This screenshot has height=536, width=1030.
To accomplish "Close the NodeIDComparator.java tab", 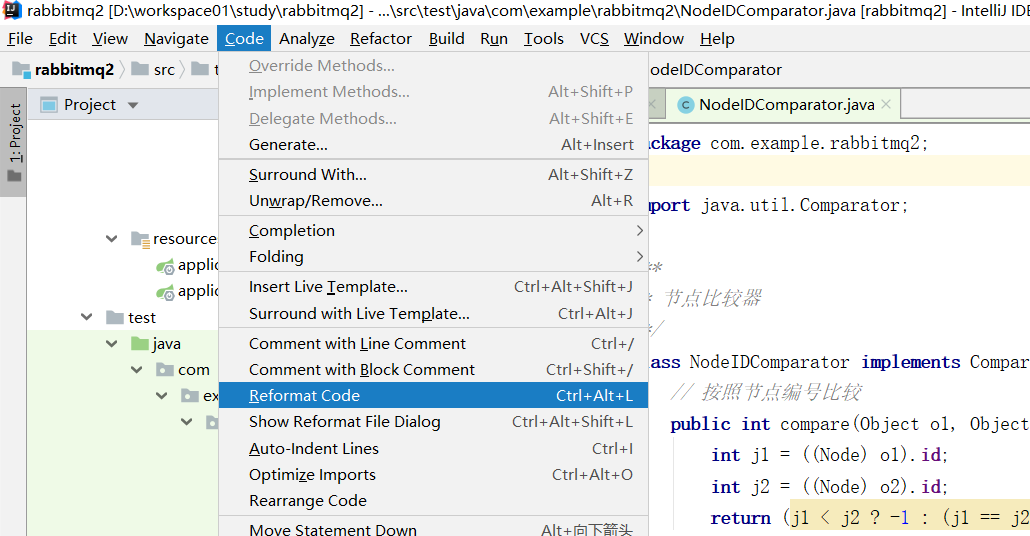I will click(x=885, y=104).
